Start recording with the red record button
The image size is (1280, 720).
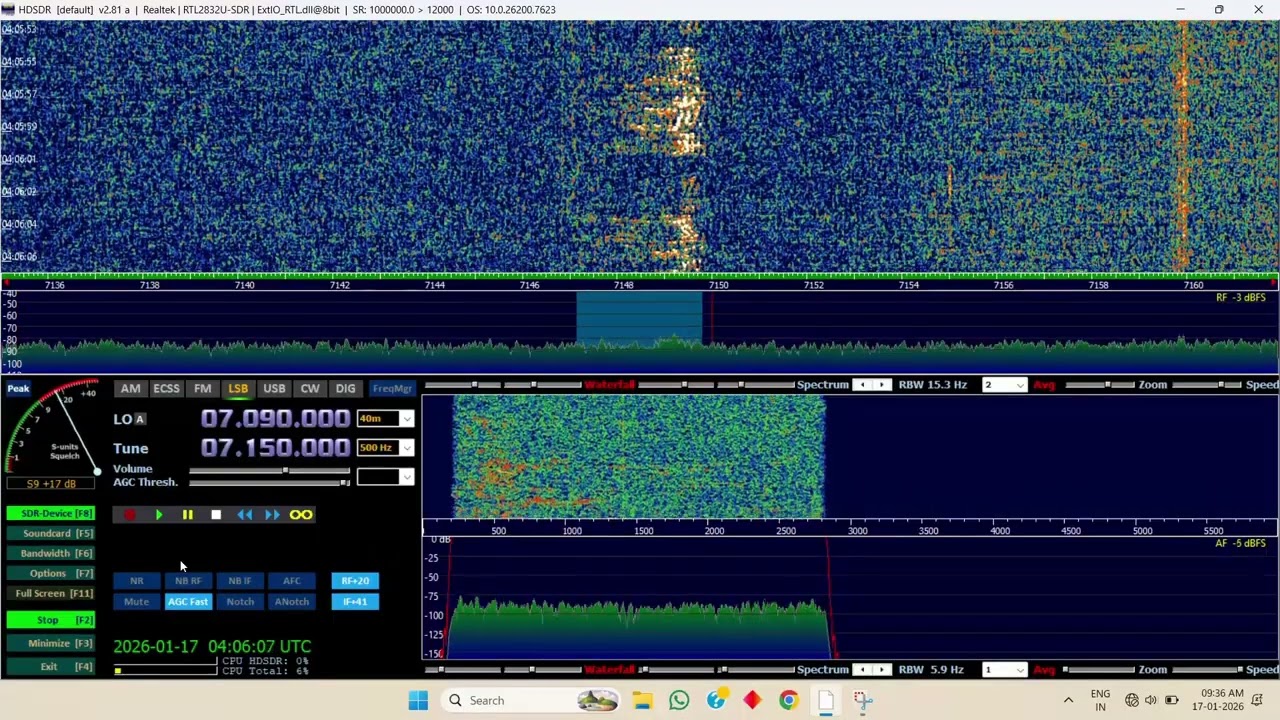130,515
